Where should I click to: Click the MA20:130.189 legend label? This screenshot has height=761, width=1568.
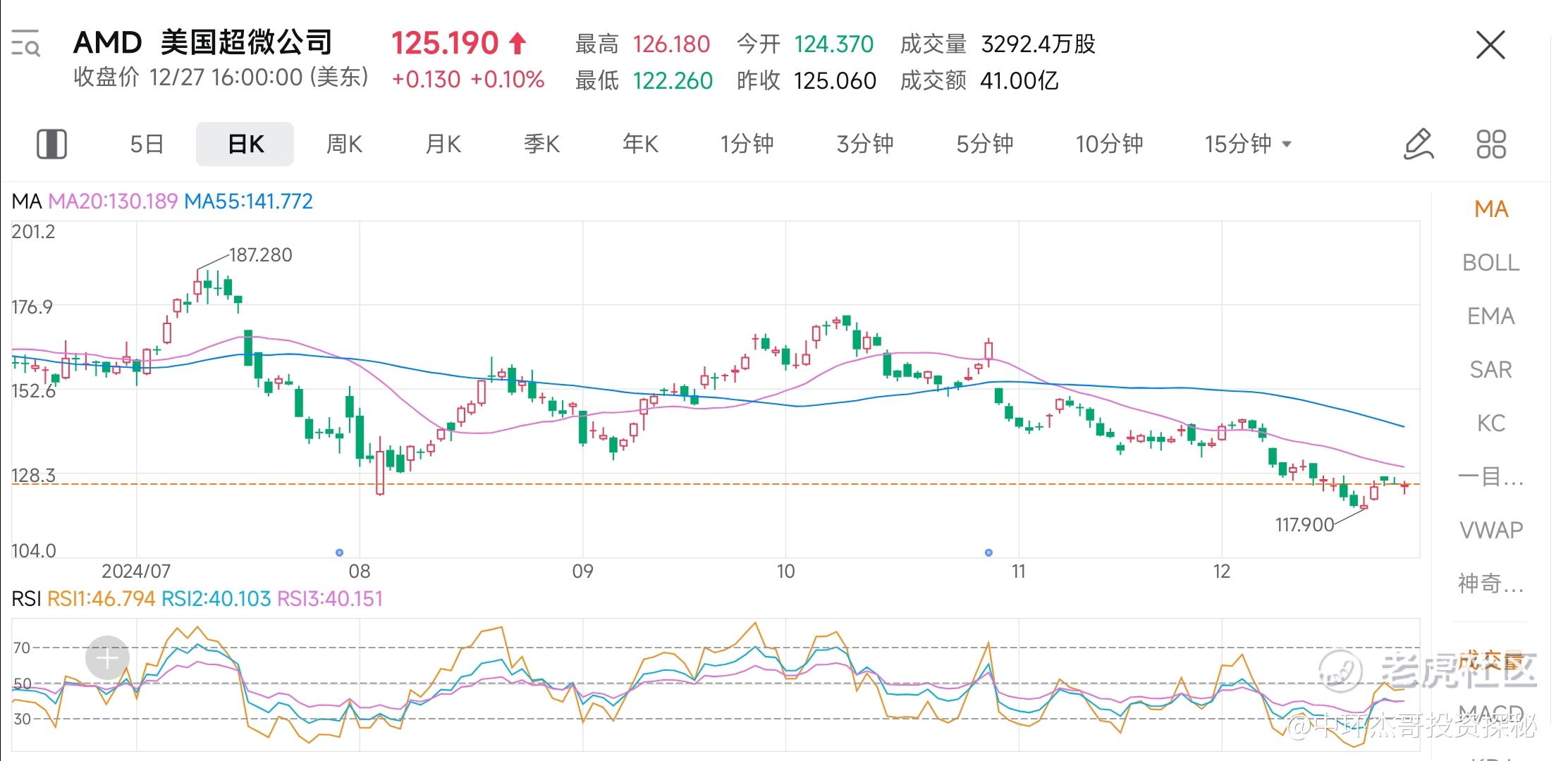(x=113, y=202)
